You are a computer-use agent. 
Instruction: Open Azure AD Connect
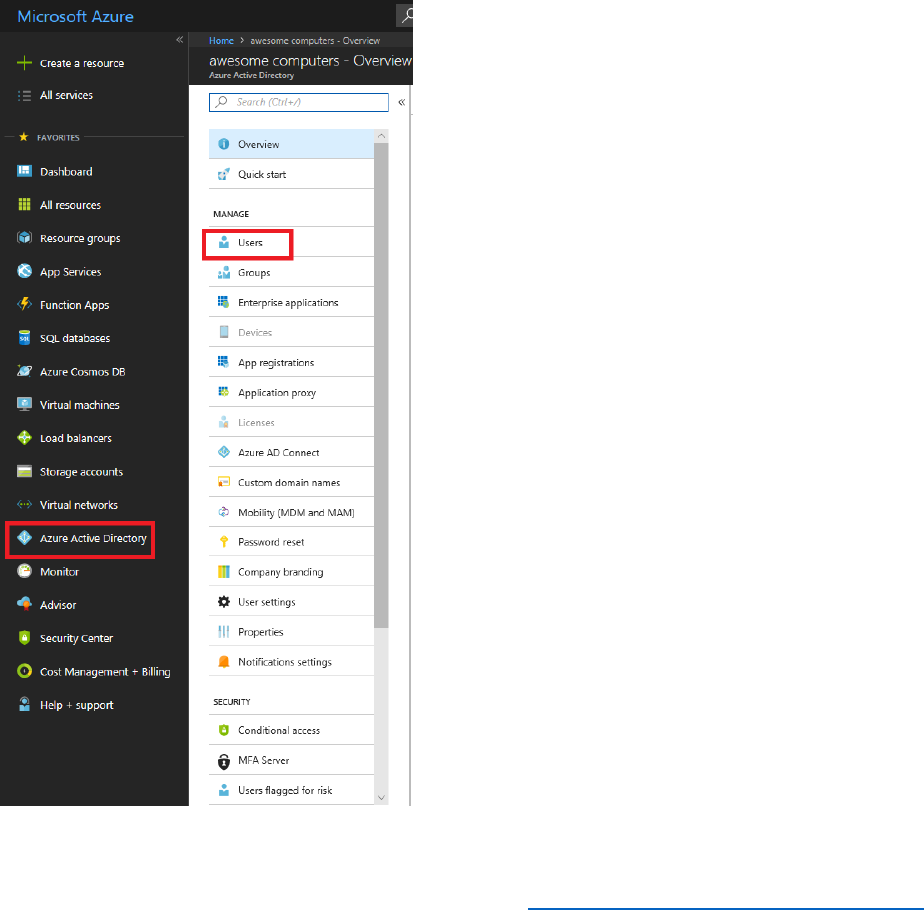(x=291, y=452)
